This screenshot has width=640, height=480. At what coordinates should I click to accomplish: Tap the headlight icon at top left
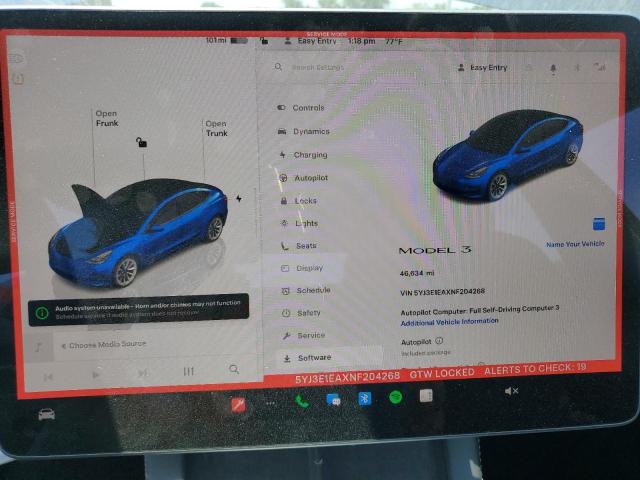coord(17,59)
